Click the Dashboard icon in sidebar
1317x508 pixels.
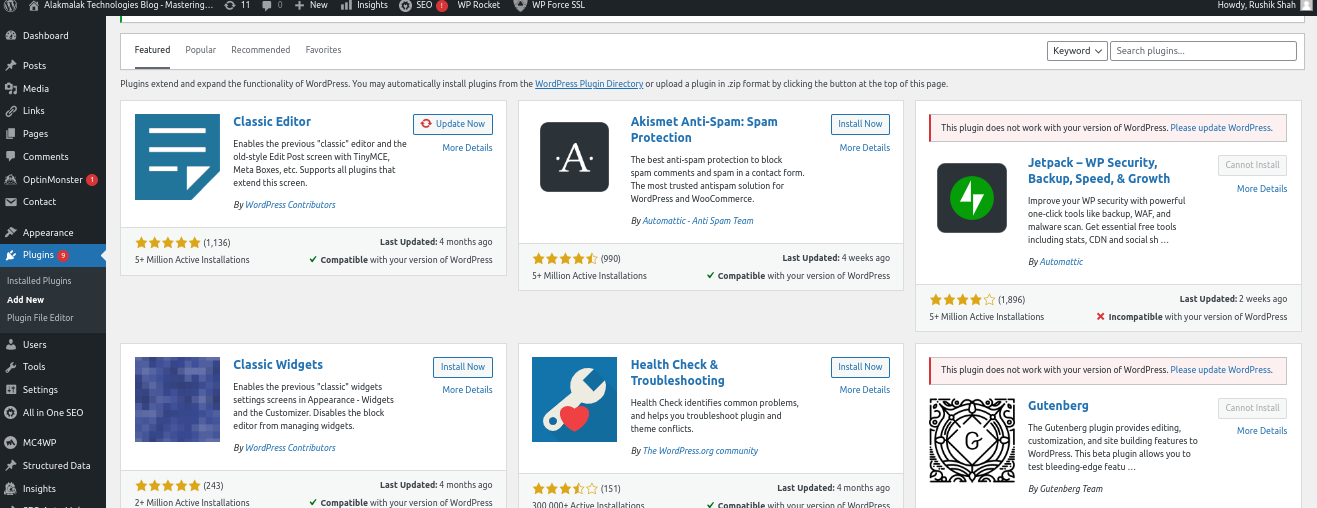11,36
